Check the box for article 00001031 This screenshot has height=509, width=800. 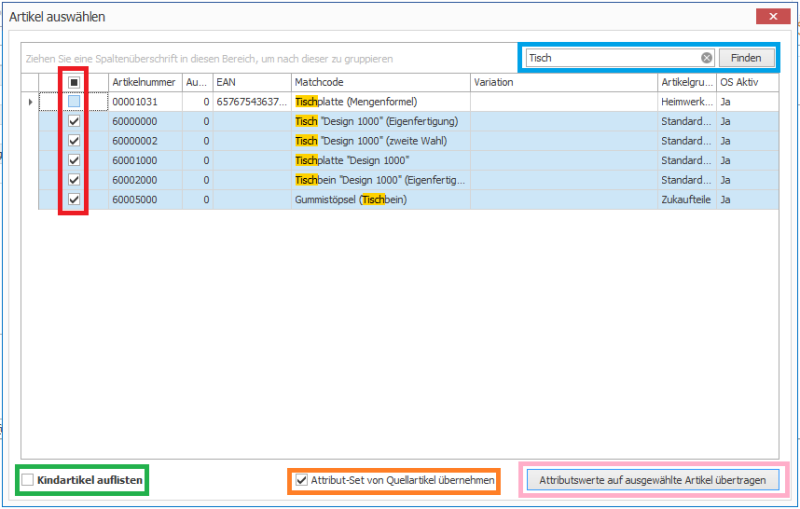74,102
